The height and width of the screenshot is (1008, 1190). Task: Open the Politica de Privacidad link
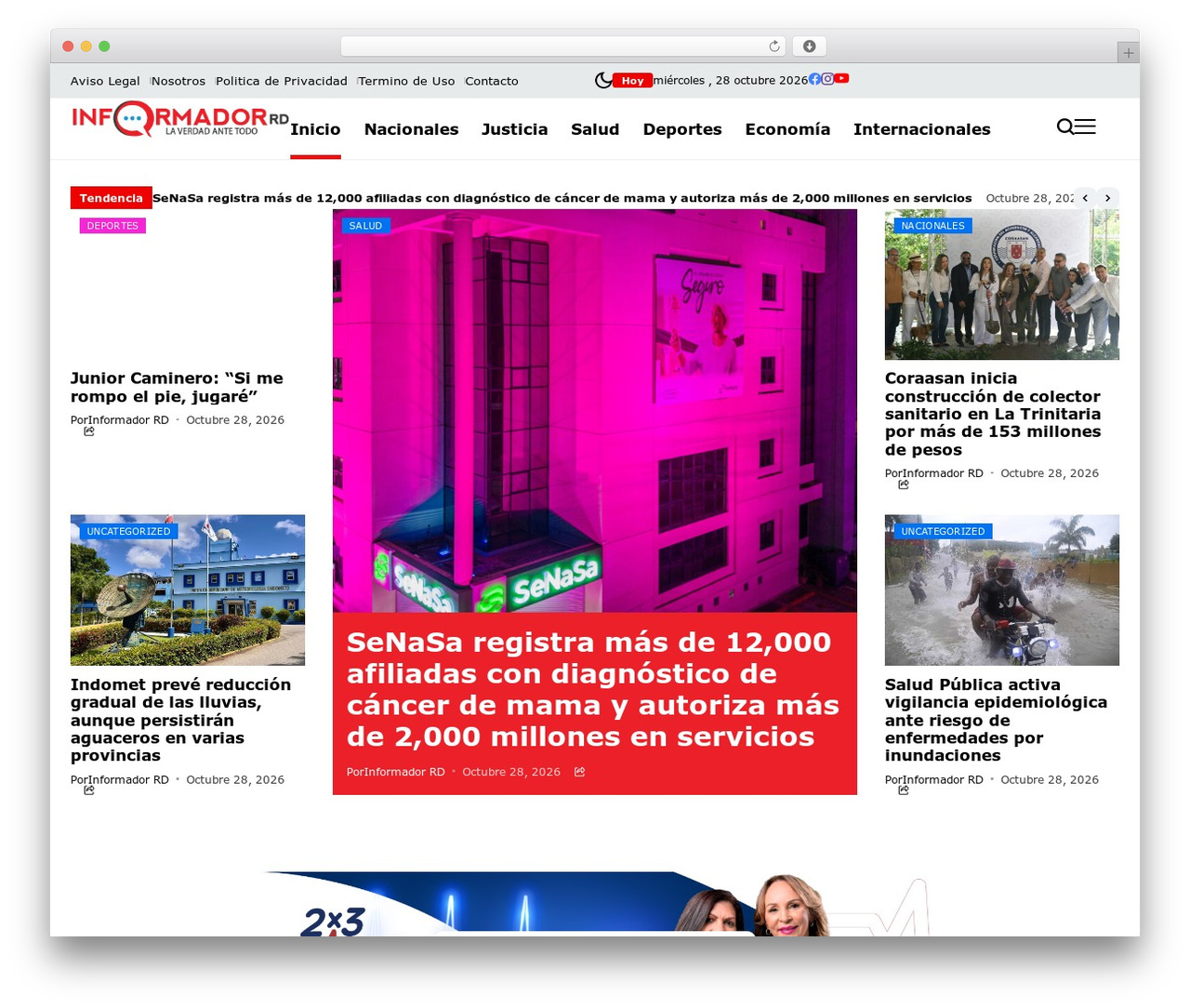pos(282,81)
